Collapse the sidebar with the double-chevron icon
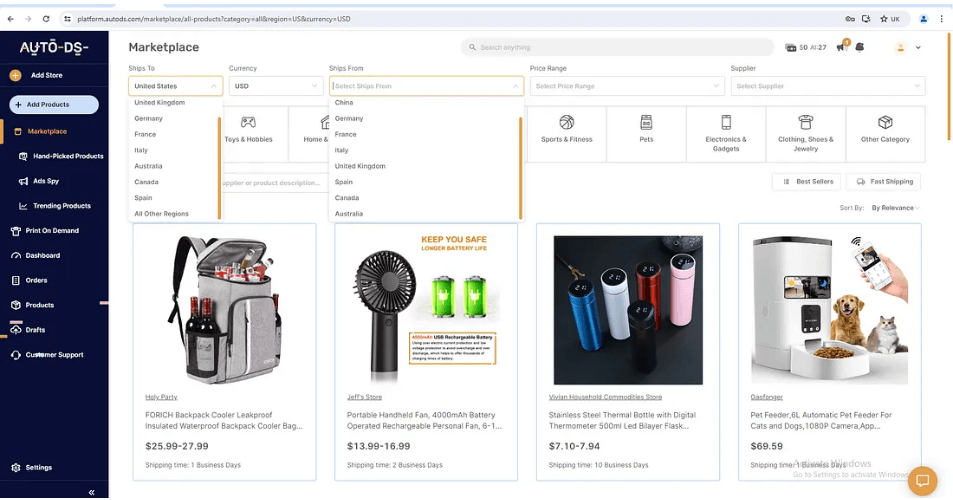This screenshot has width=953, height=500. [92, 492]
